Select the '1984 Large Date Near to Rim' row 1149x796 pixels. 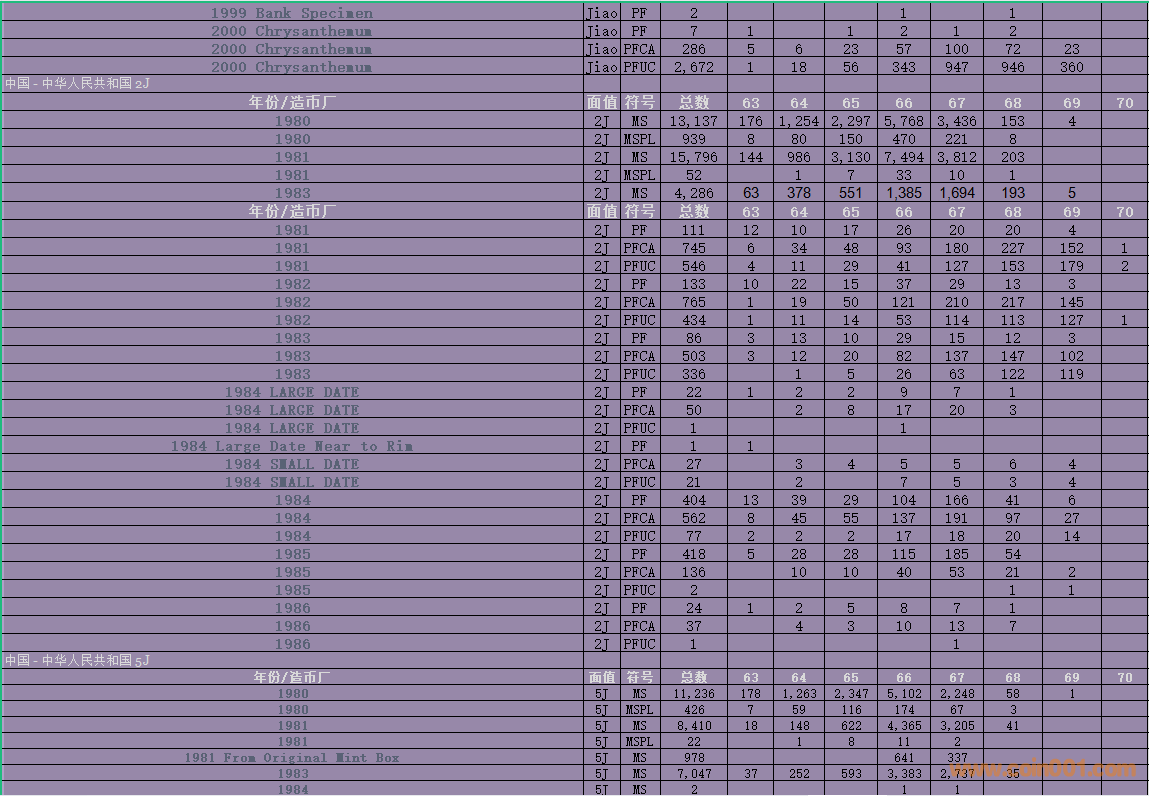click(x=292, y=446)
